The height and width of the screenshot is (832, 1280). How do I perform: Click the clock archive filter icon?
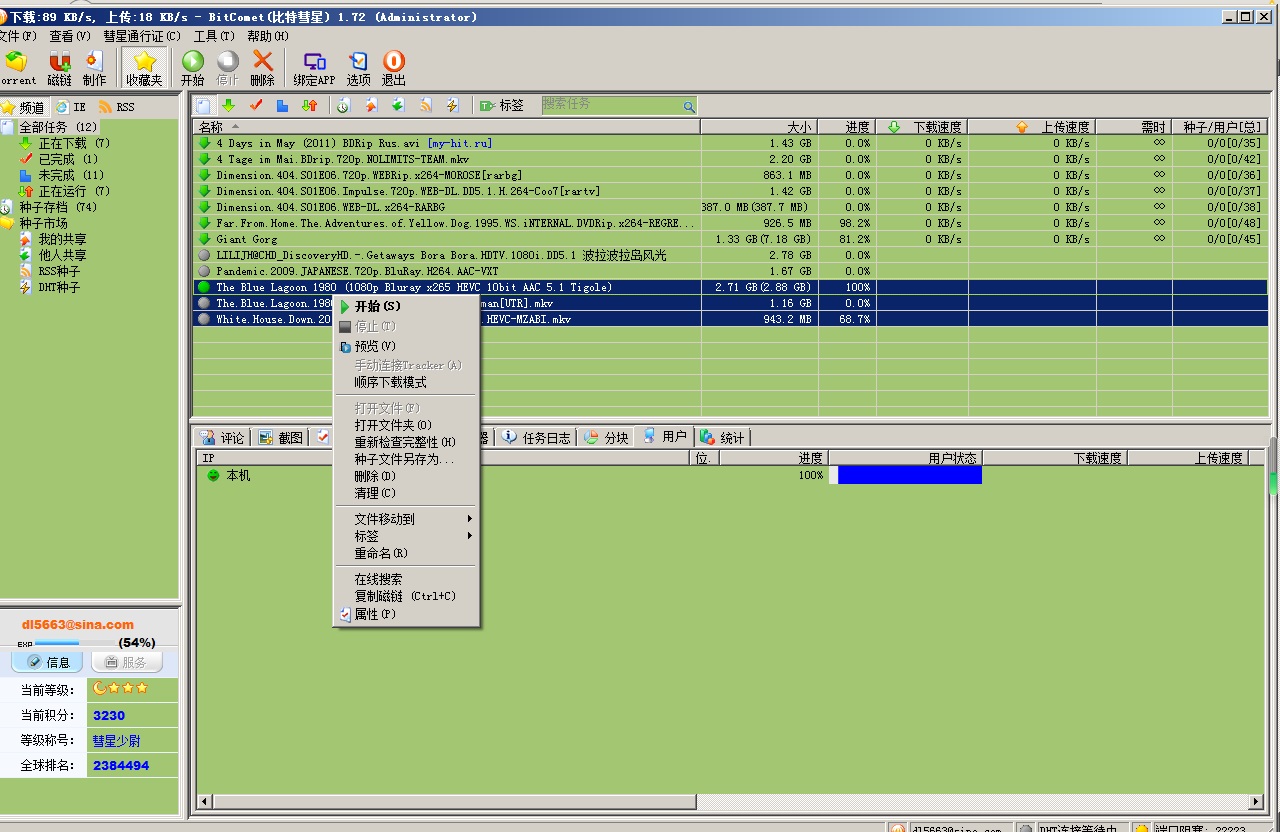[343, 105]
